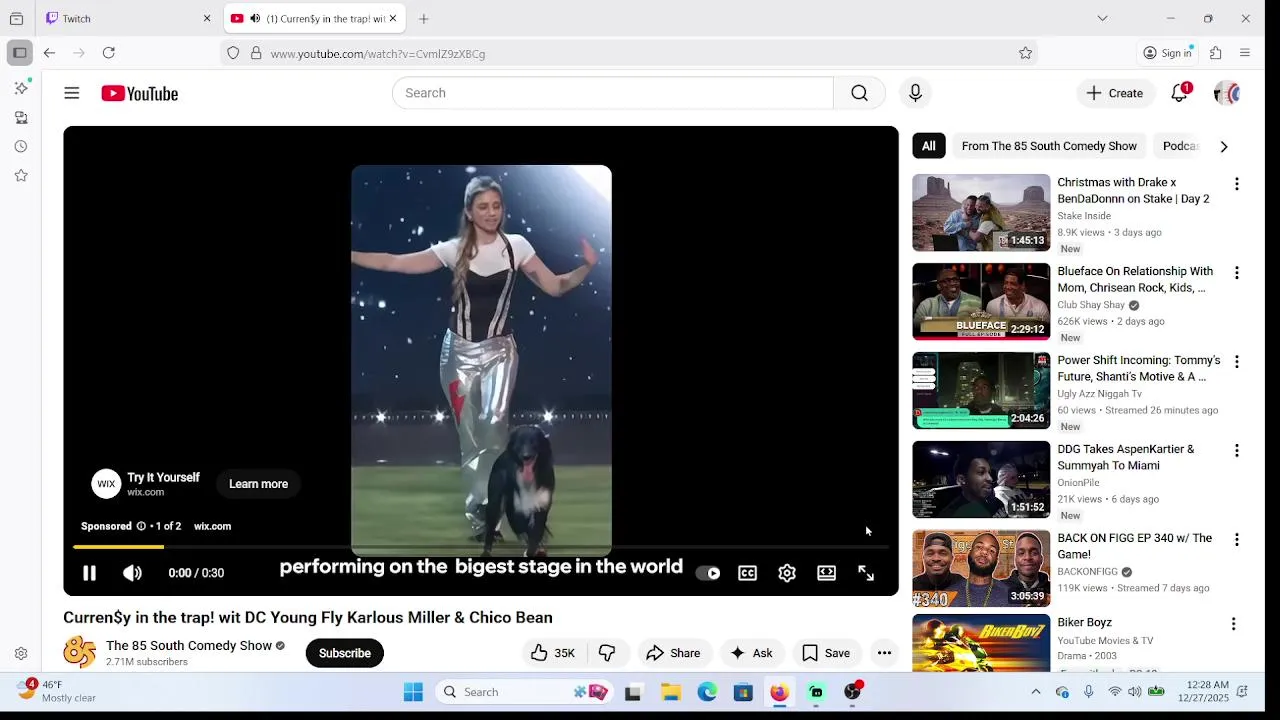
Task: Open Blueface On Relationship video thumbnail
Action: coord(981,302)
